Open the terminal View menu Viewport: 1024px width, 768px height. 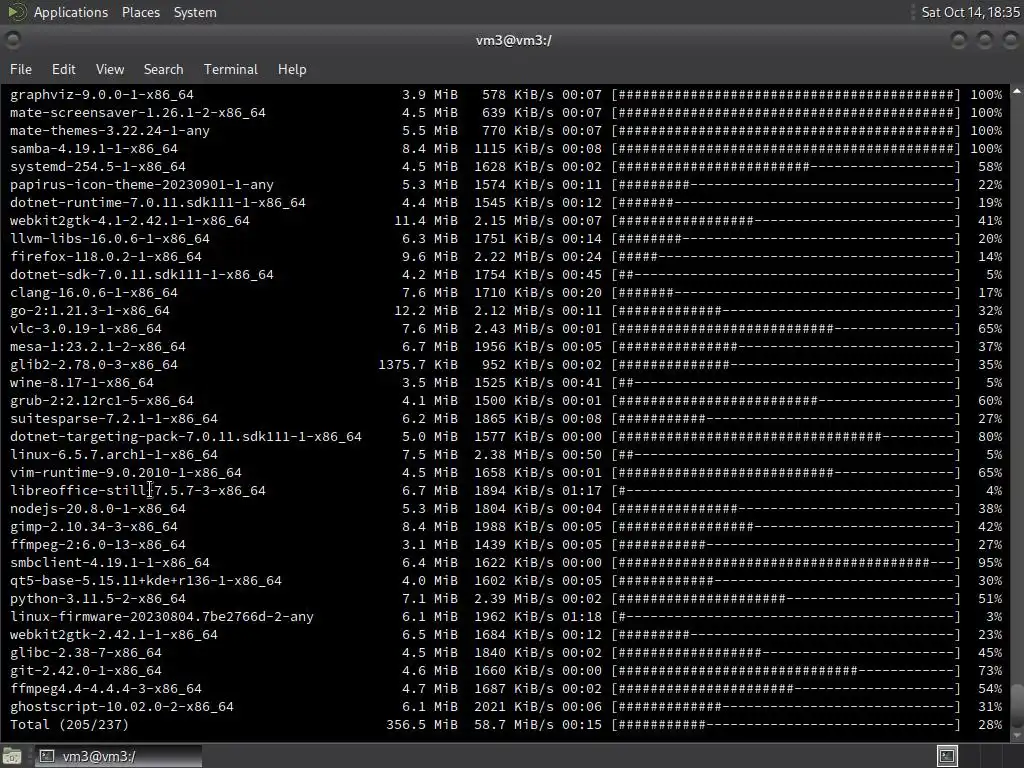pos(110,69)
